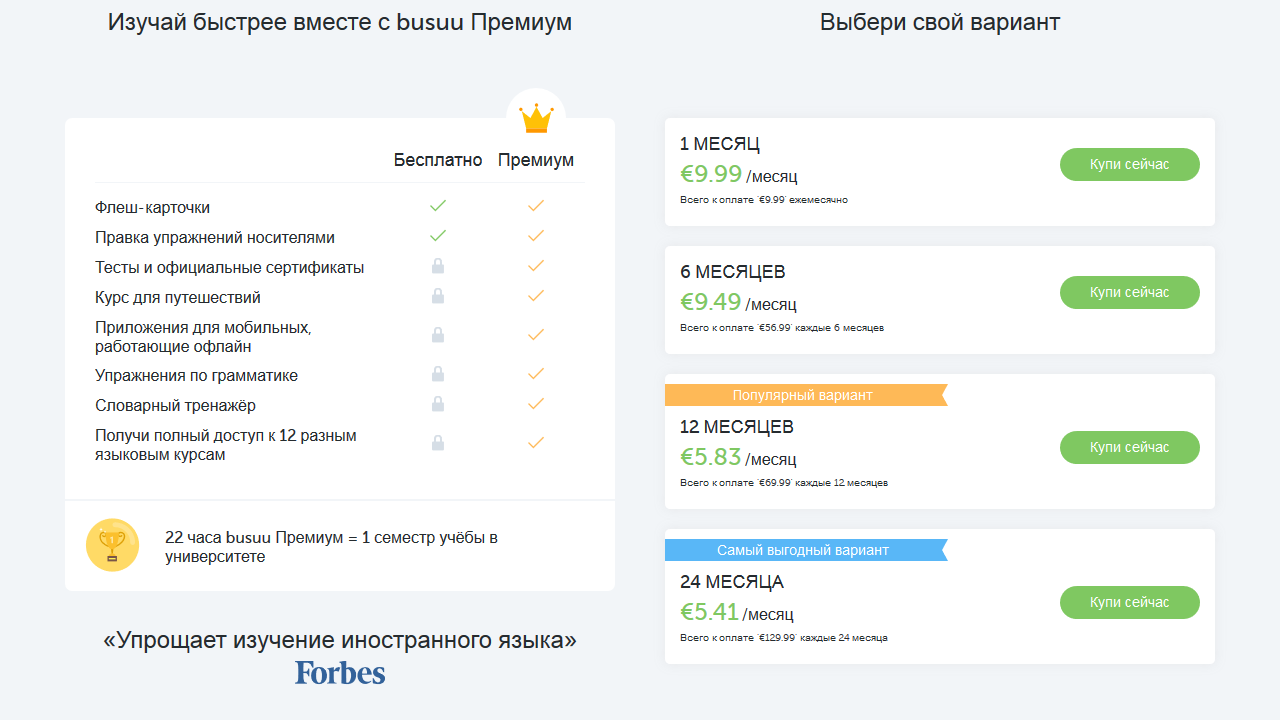Click the €5.41 per month price

711,612
